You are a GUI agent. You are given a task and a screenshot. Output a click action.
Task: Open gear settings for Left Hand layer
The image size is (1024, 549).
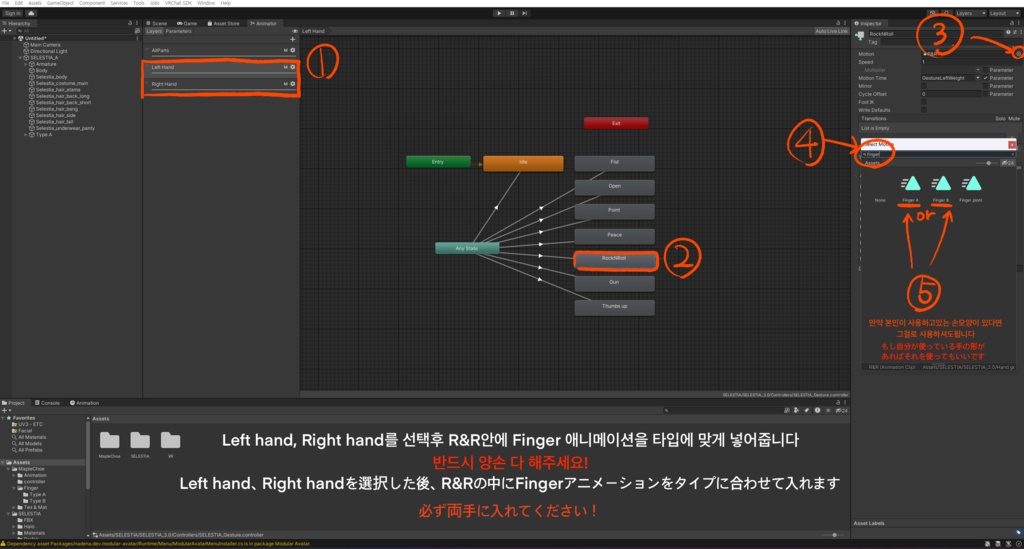(x=293, y=67)
